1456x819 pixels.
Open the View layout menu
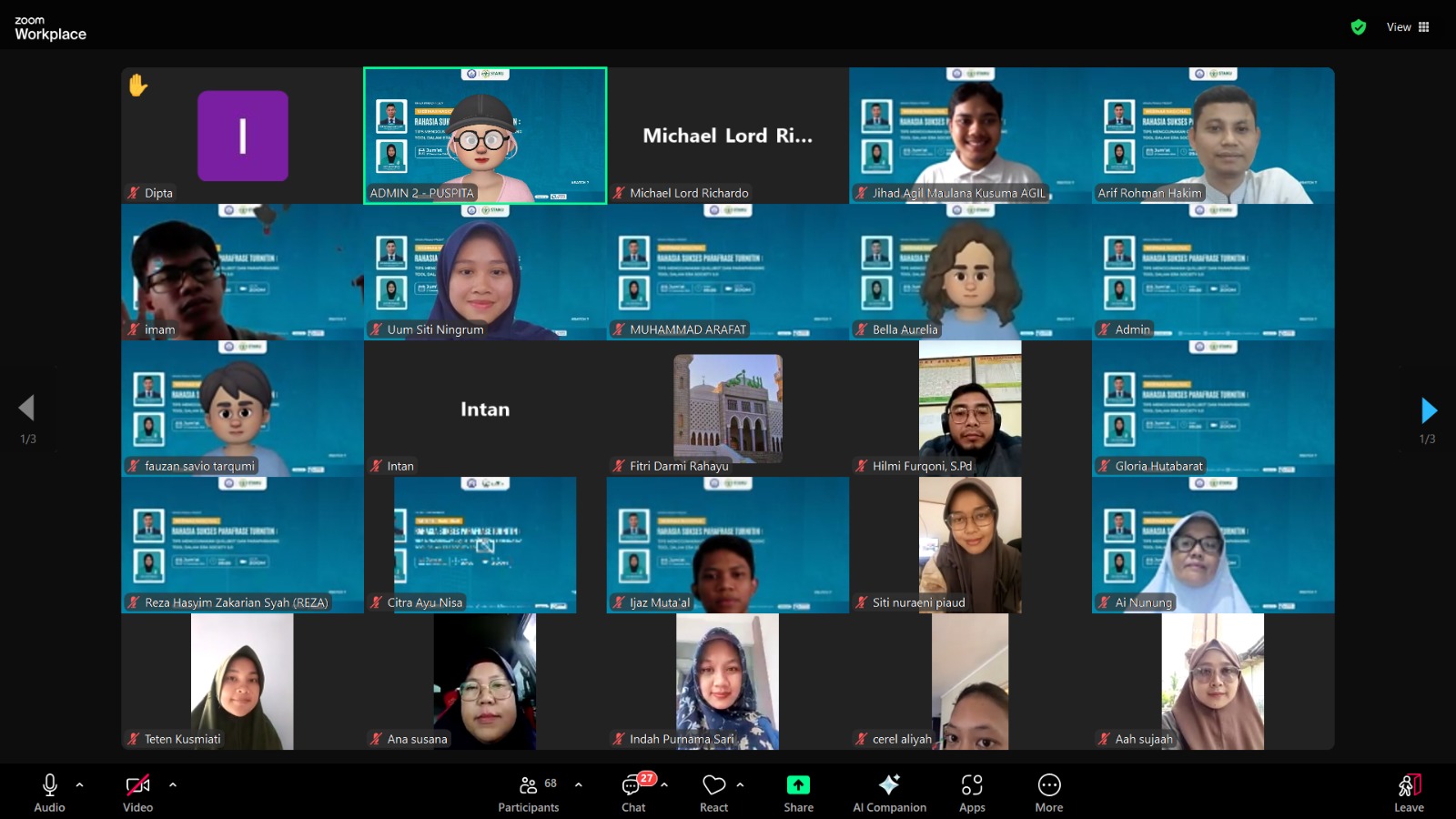pos(1407,27)
